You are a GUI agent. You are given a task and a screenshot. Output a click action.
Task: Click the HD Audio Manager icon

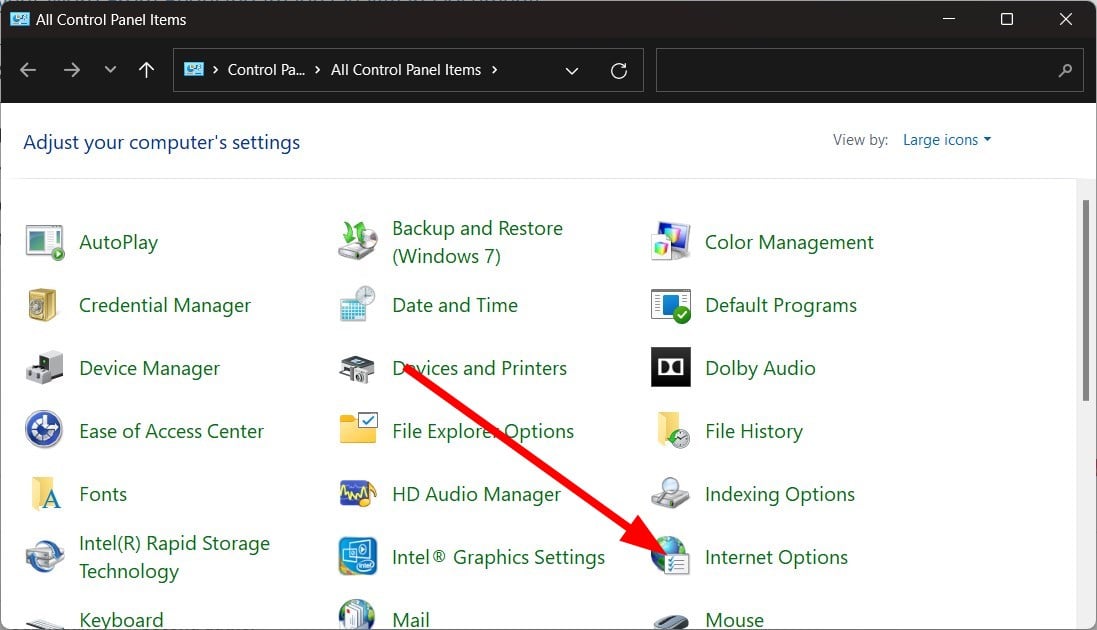click(358, 494)
